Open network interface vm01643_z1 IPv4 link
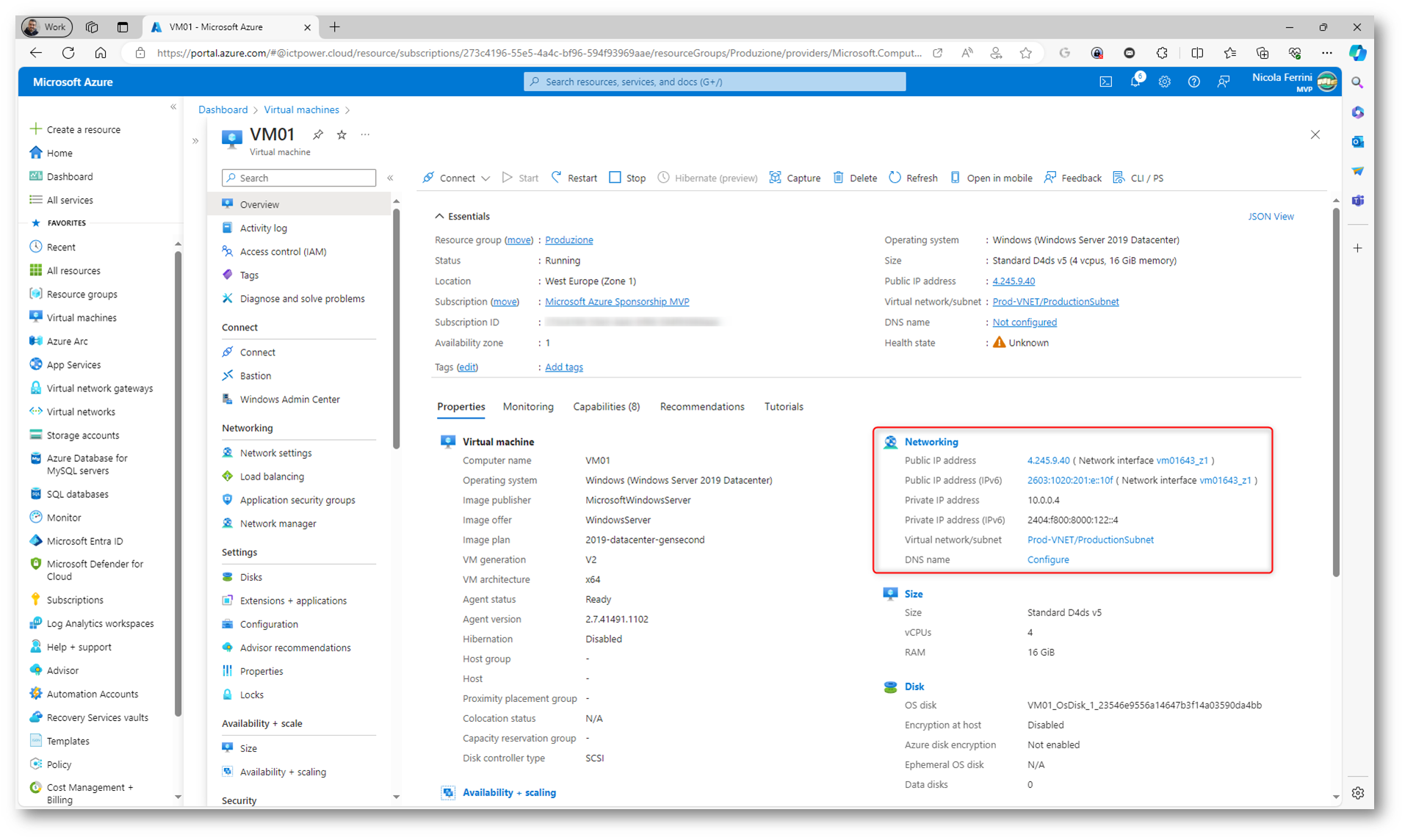The width and height of the screenshot is (1405, 840). 1182,460
